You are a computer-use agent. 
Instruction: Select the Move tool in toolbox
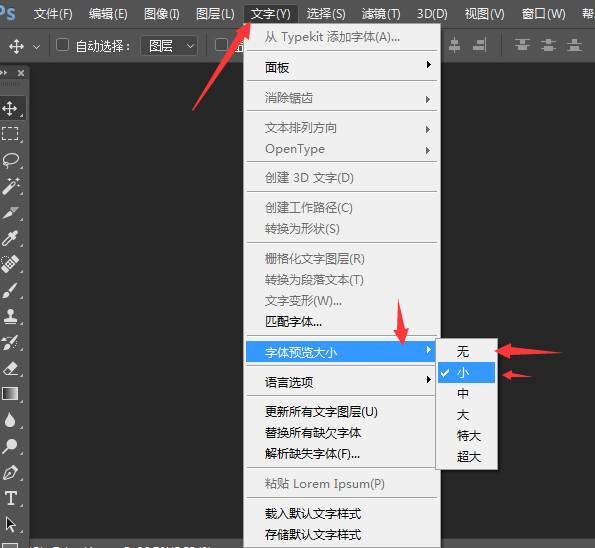[11, 109]
